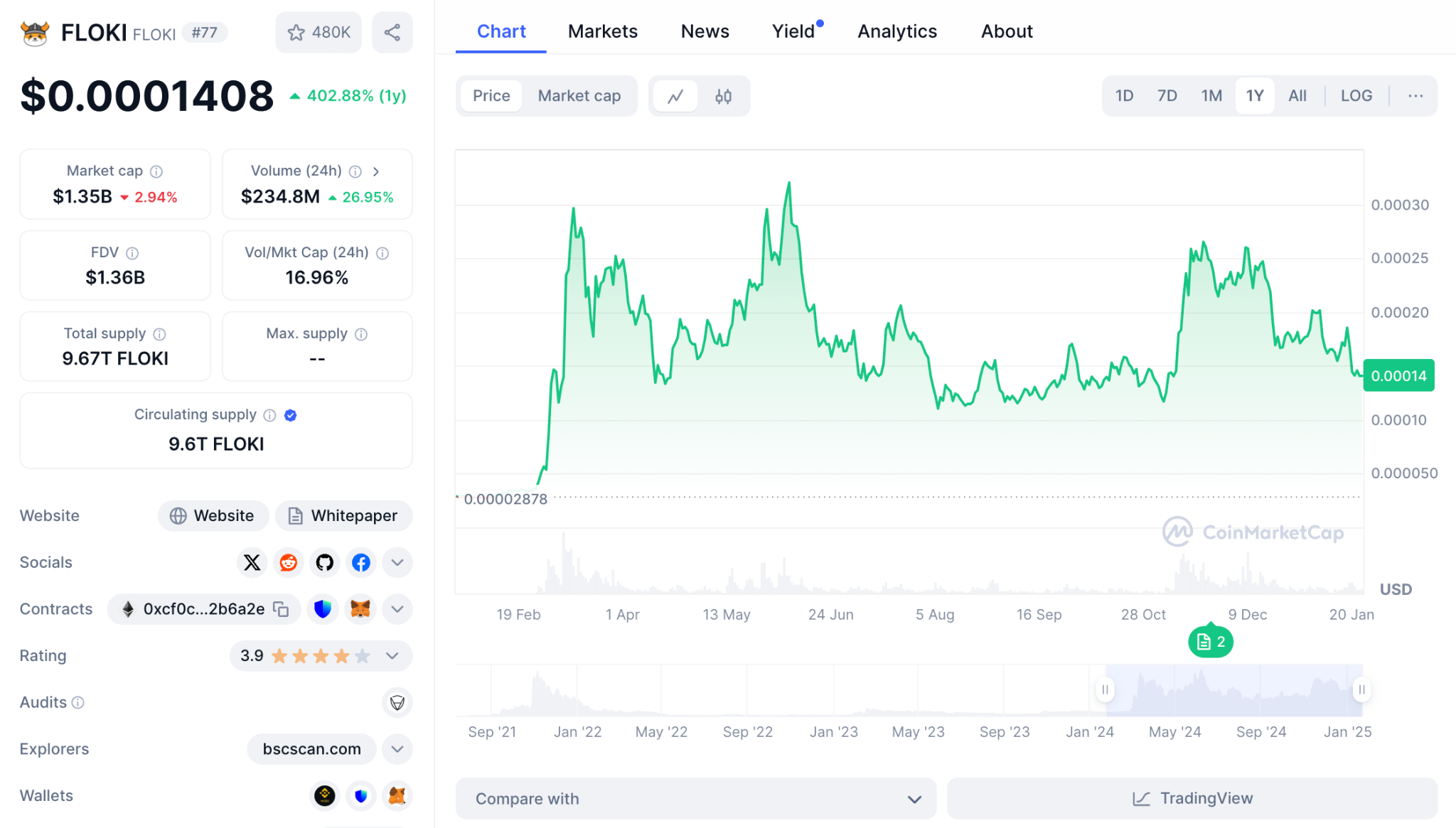1456x828 pixels.
Task: Toggle LOG scale on the chart
Action: pyautogui.click(x=1356, y=96)
